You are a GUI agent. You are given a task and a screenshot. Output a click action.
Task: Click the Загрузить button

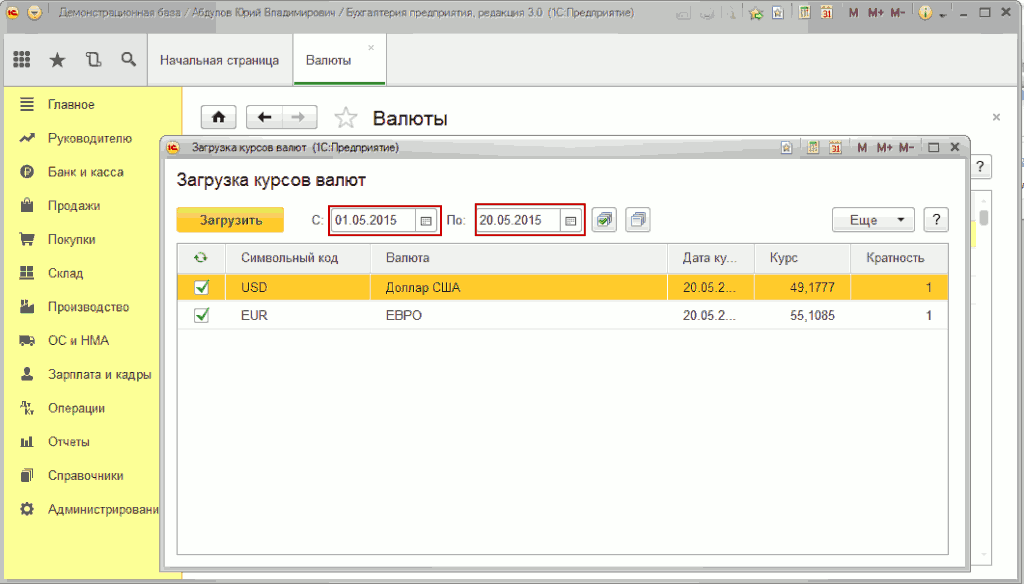[231, 220]
